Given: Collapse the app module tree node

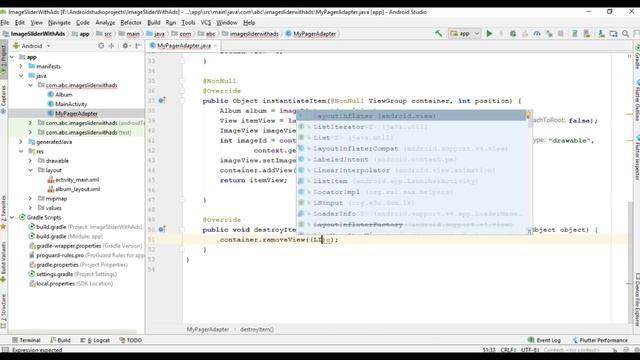Looking at the screenshot, I should [x=12, y=57].
